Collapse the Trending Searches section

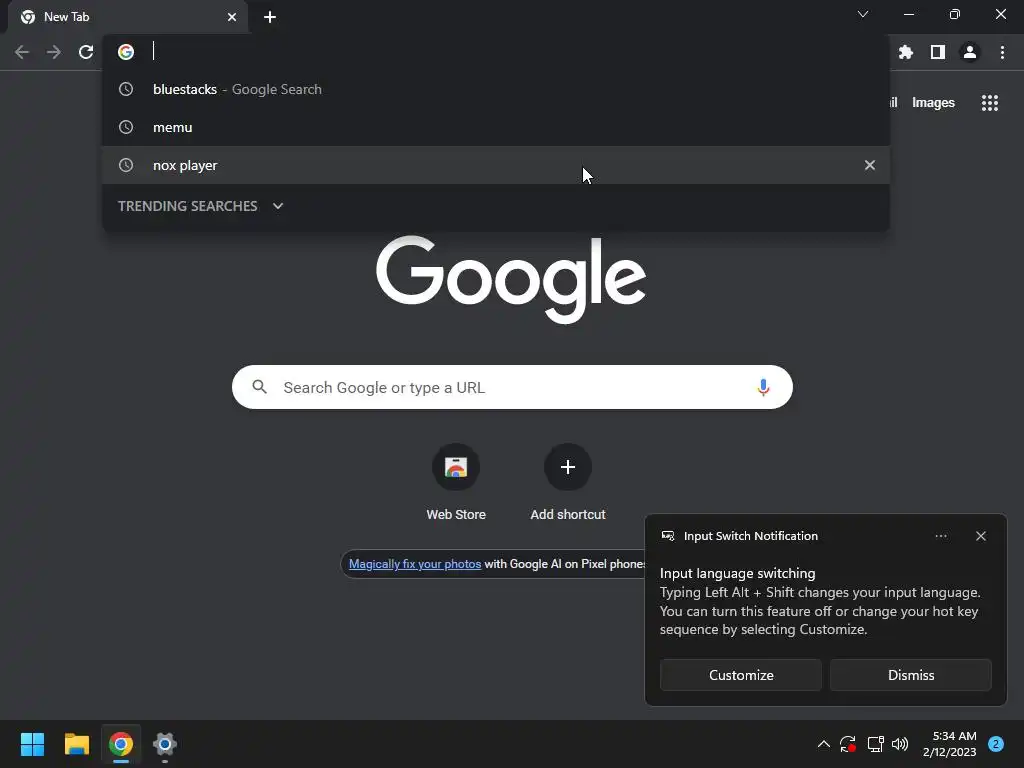pos(278,206)
